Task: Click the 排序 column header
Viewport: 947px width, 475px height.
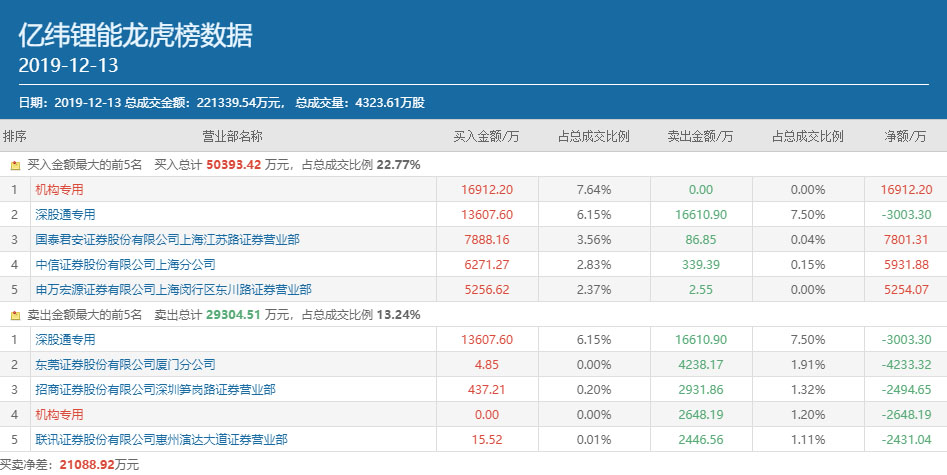Action: [x=15, y=136]
